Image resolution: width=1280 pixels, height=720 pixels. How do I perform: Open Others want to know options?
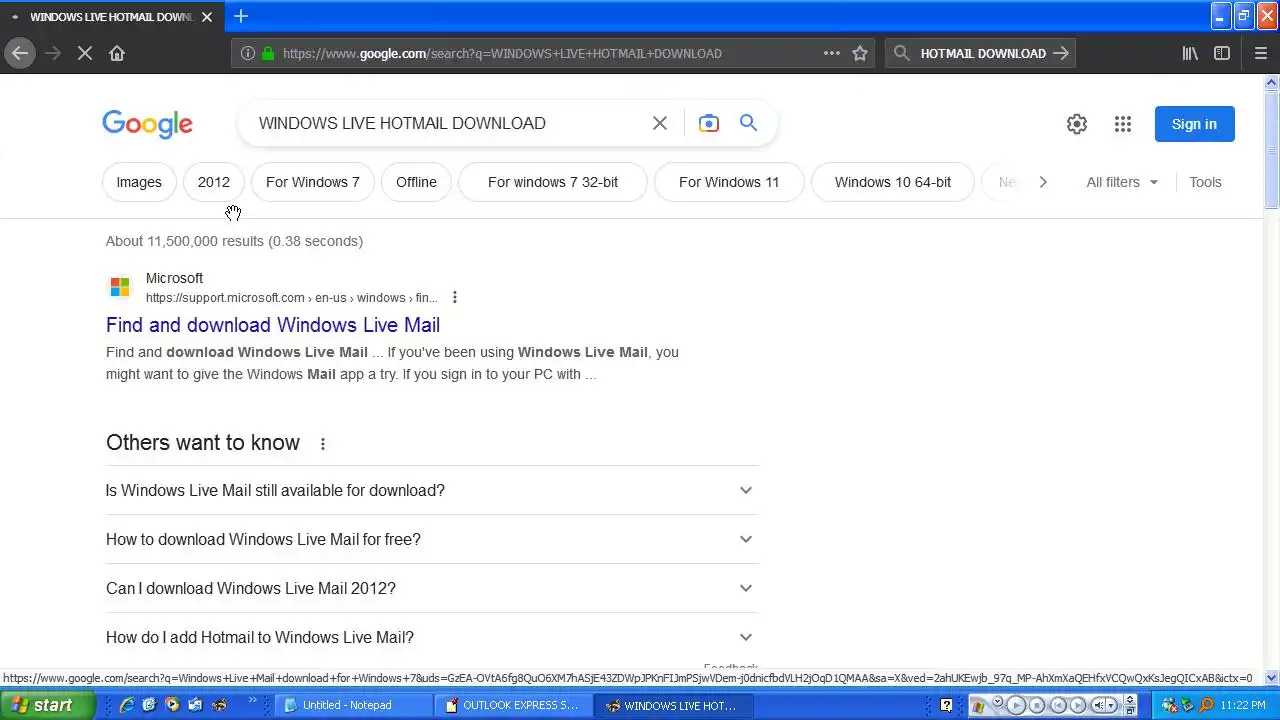click(323, 444)
